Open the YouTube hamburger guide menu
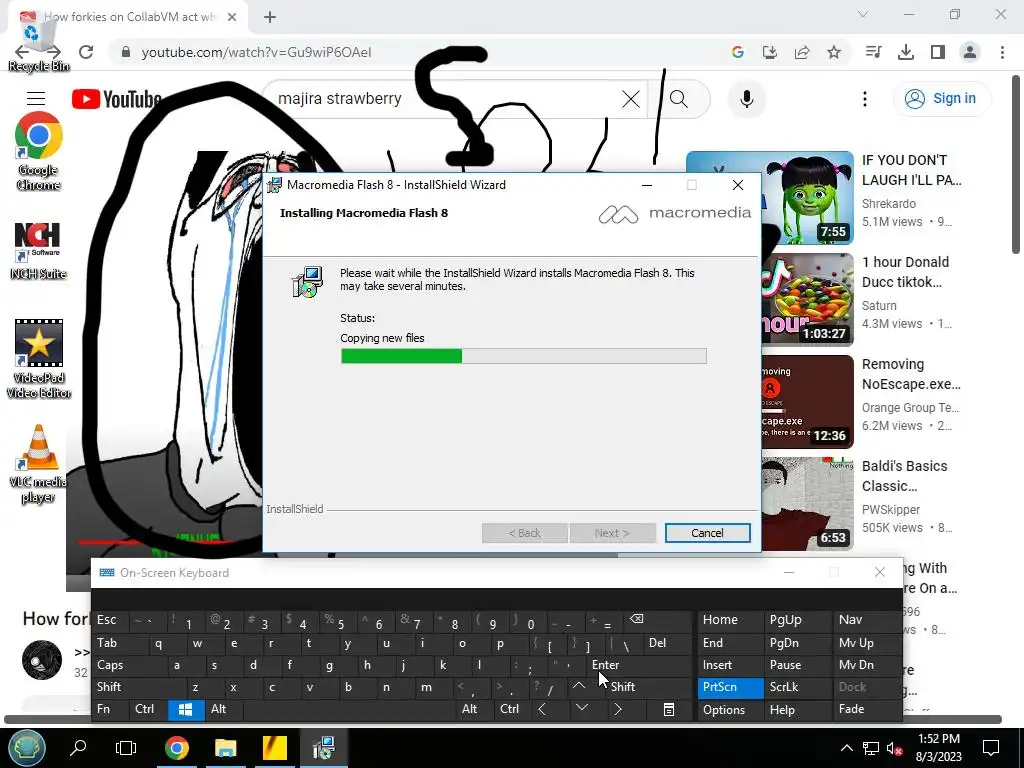 [36, 99]
